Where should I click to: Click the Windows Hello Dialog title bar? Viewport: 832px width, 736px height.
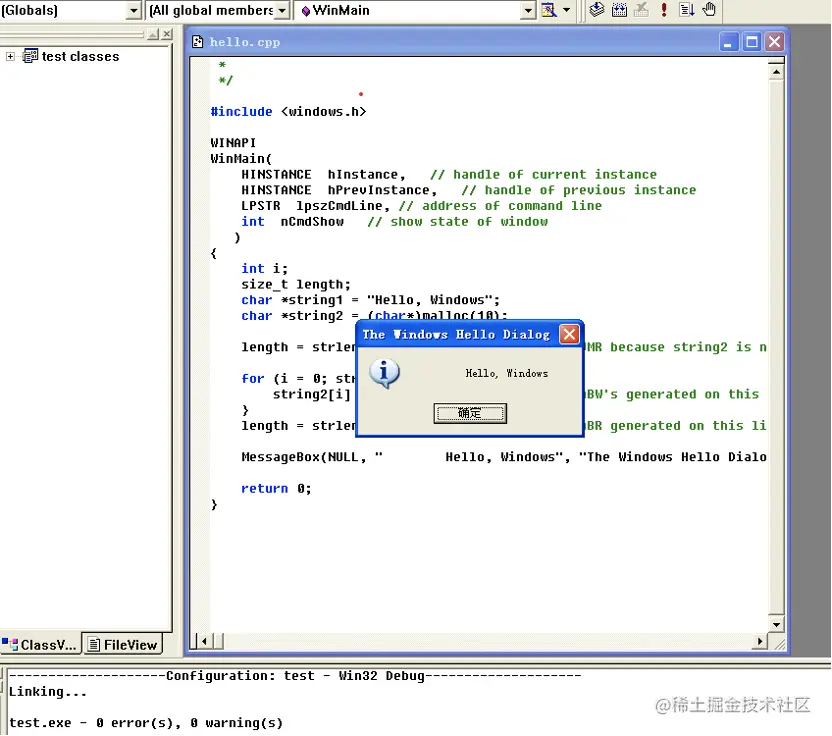coord(456,334)
